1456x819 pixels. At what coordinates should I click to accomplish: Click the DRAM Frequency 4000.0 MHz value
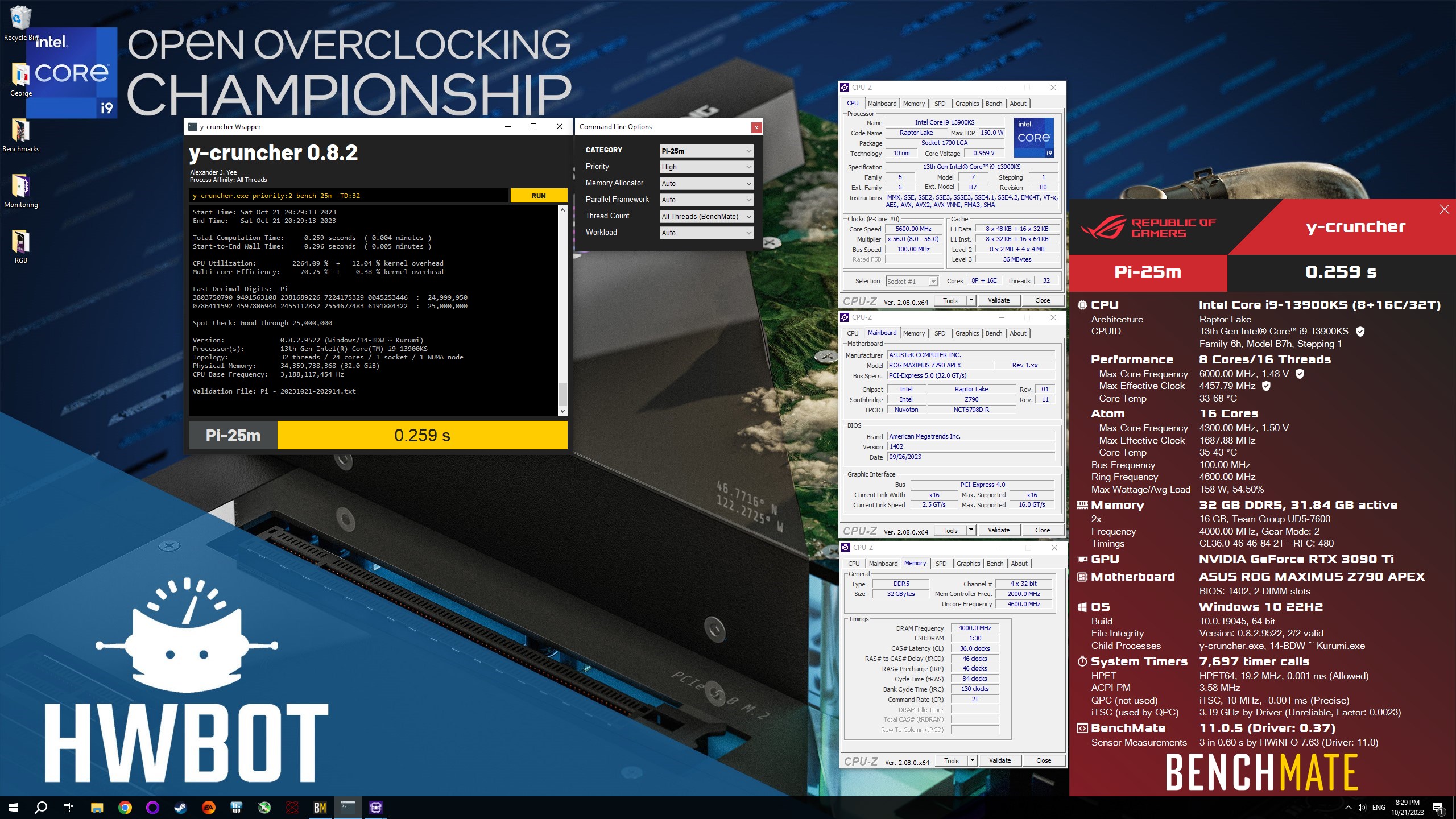coord(975,628)
